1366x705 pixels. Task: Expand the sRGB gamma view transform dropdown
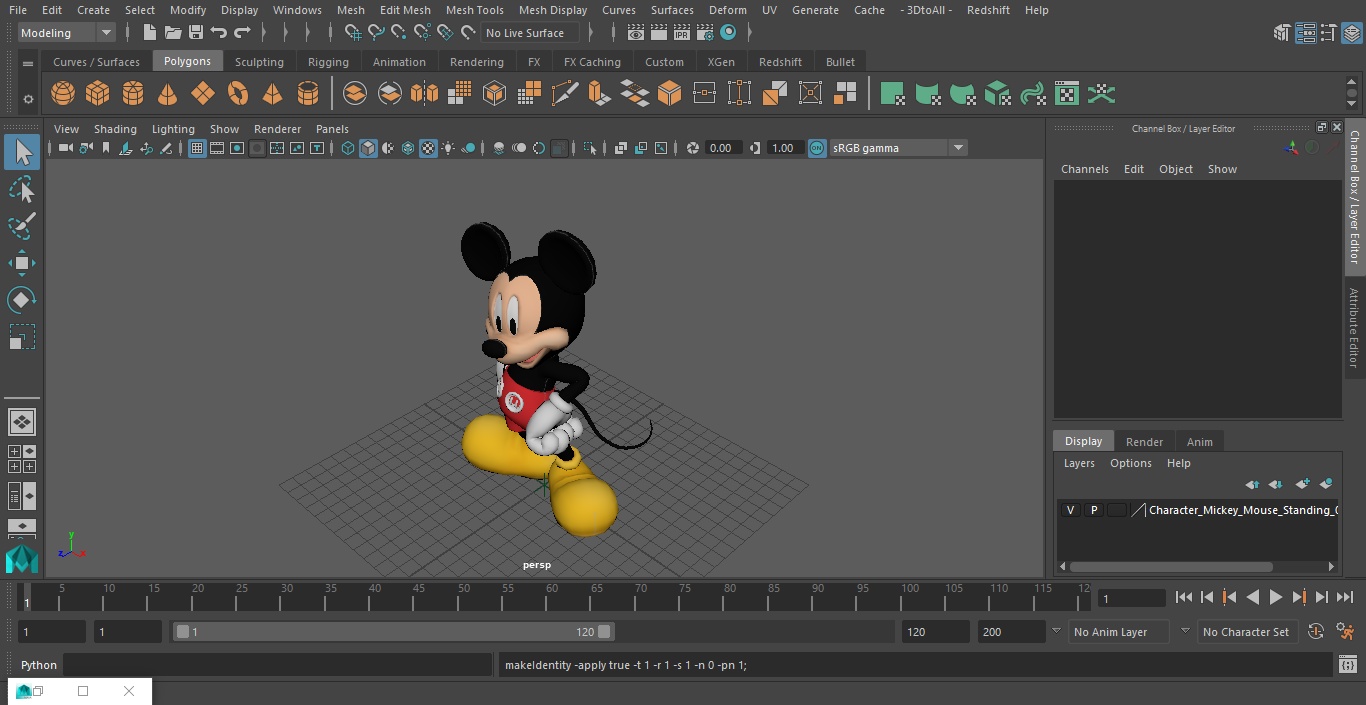click(957, 148)
